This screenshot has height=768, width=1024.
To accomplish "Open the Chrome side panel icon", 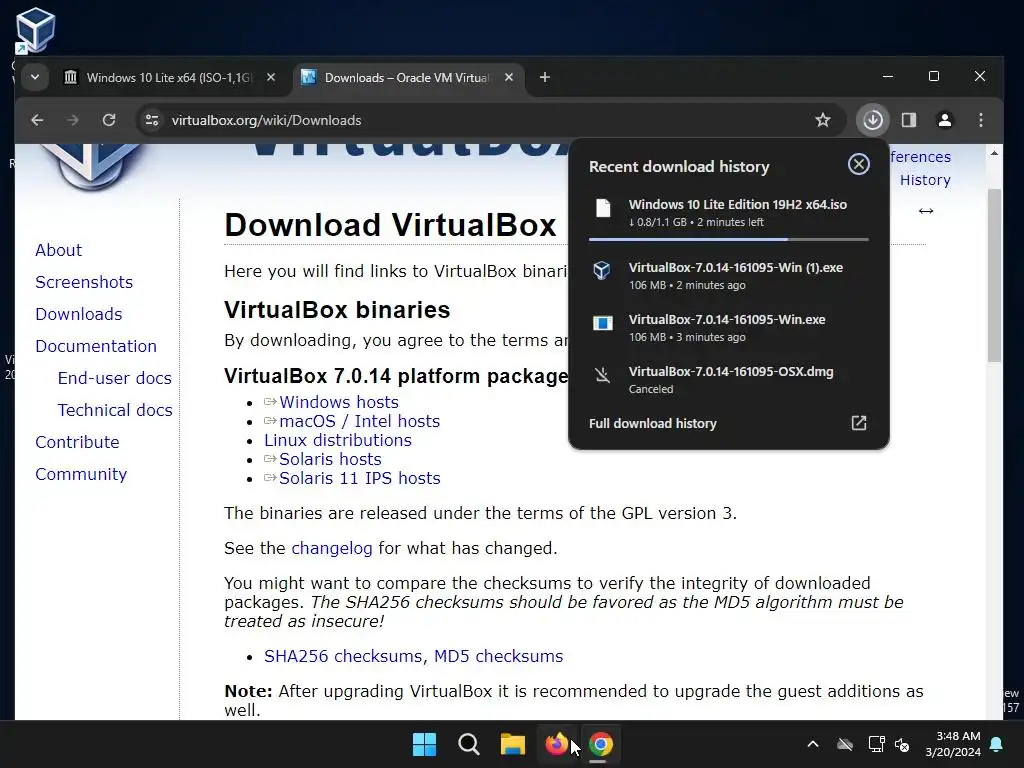I will (908, 120).
